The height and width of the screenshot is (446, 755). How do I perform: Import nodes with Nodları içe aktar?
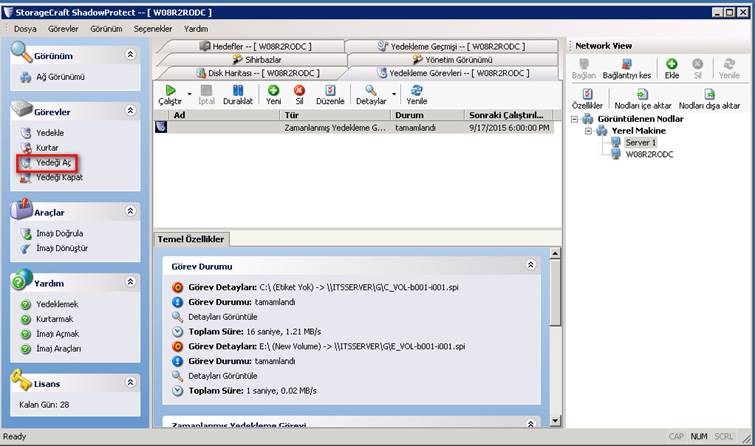(642, 99)
